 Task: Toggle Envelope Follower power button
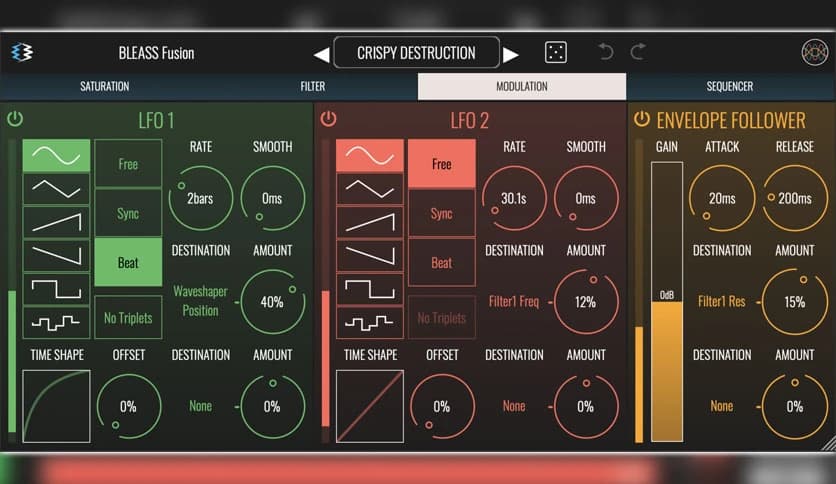[642, 119]
